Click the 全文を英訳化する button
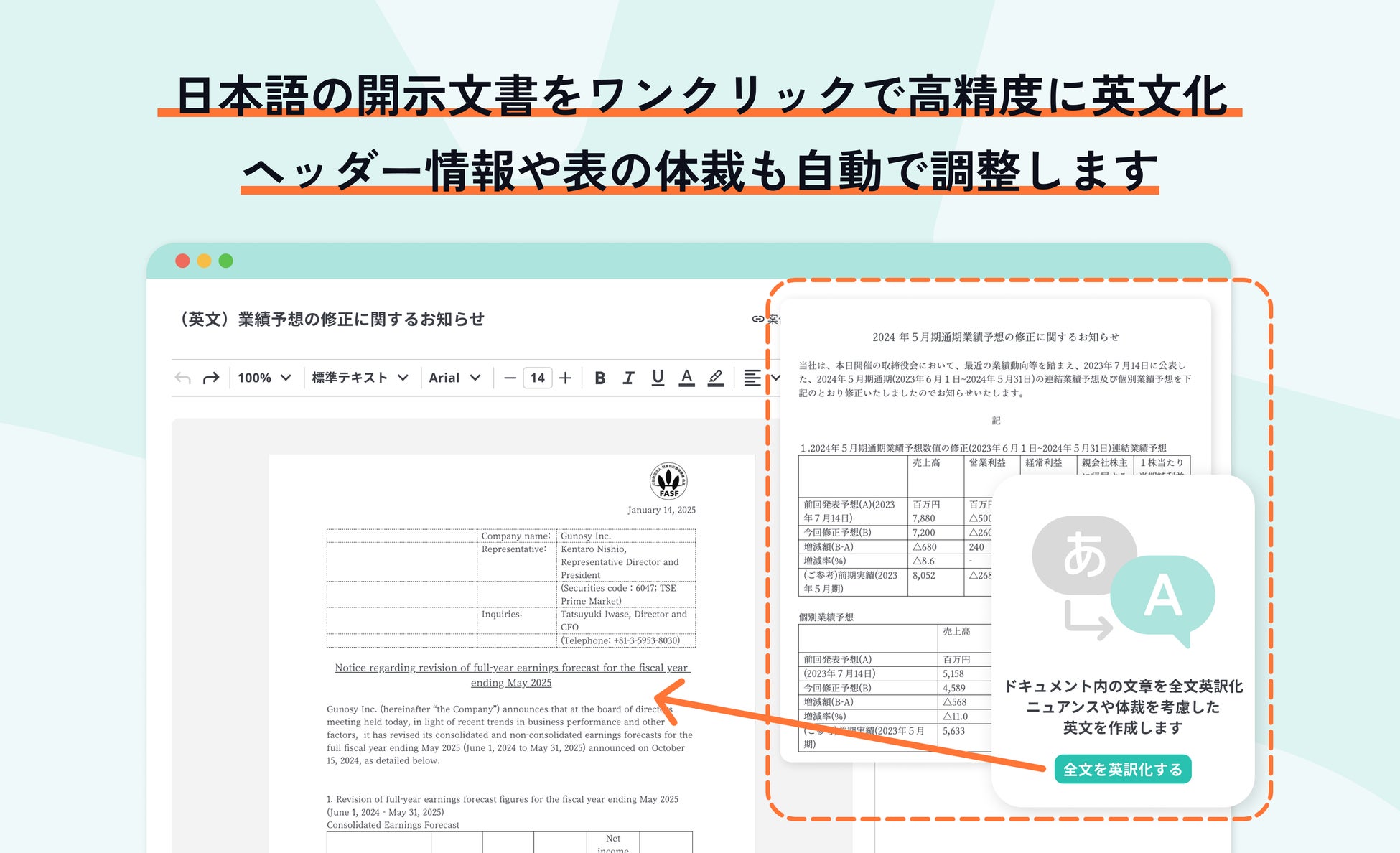 pos(1122,769)
